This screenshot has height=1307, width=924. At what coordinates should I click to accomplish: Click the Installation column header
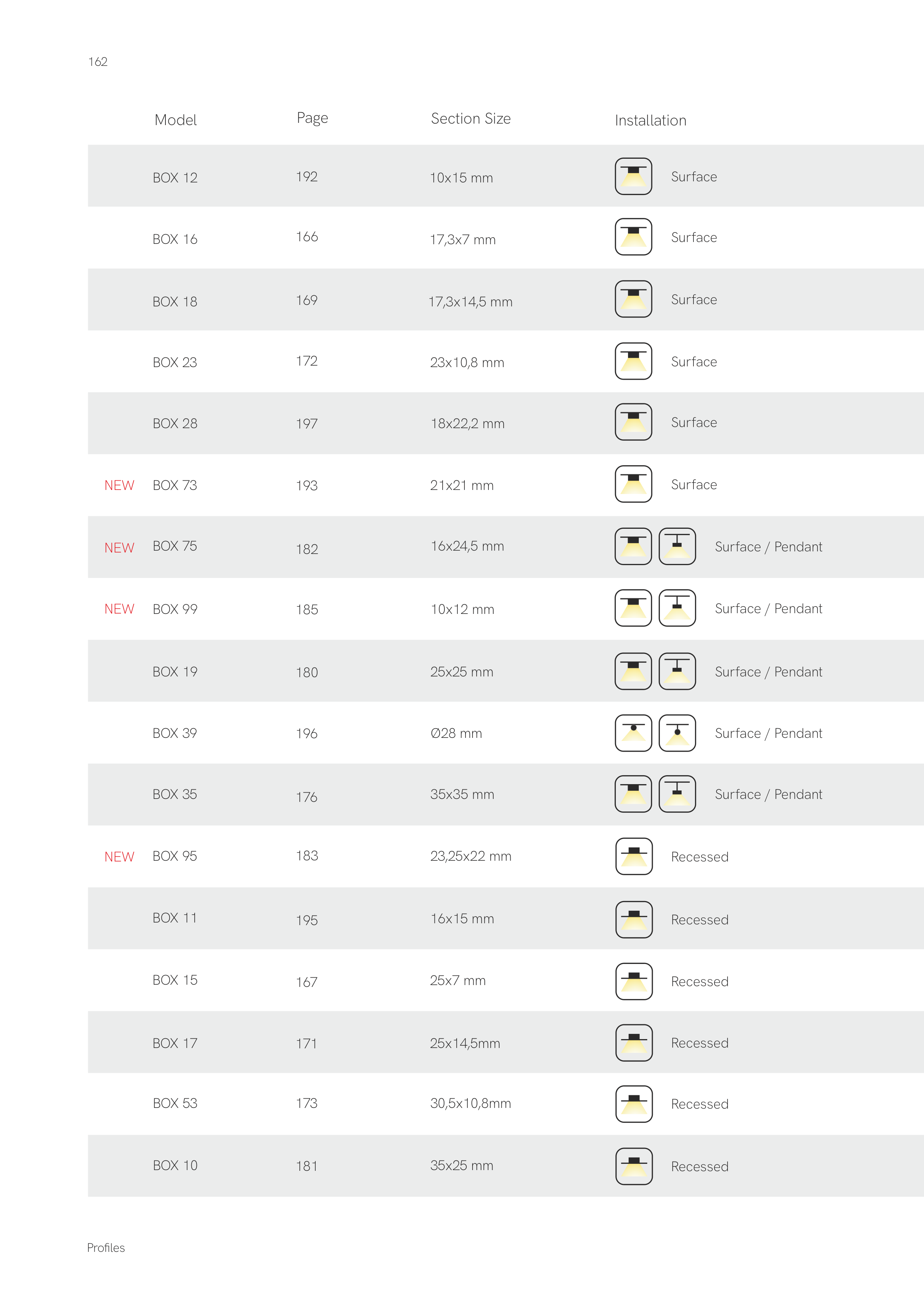coord(650,121)
